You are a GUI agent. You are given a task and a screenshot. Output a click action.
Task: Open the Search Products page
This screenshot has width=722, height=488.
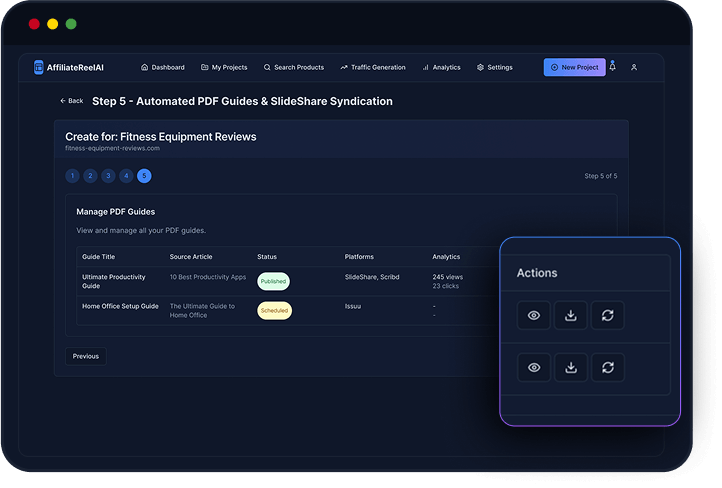pyautogui.click(x=294, y=67)
